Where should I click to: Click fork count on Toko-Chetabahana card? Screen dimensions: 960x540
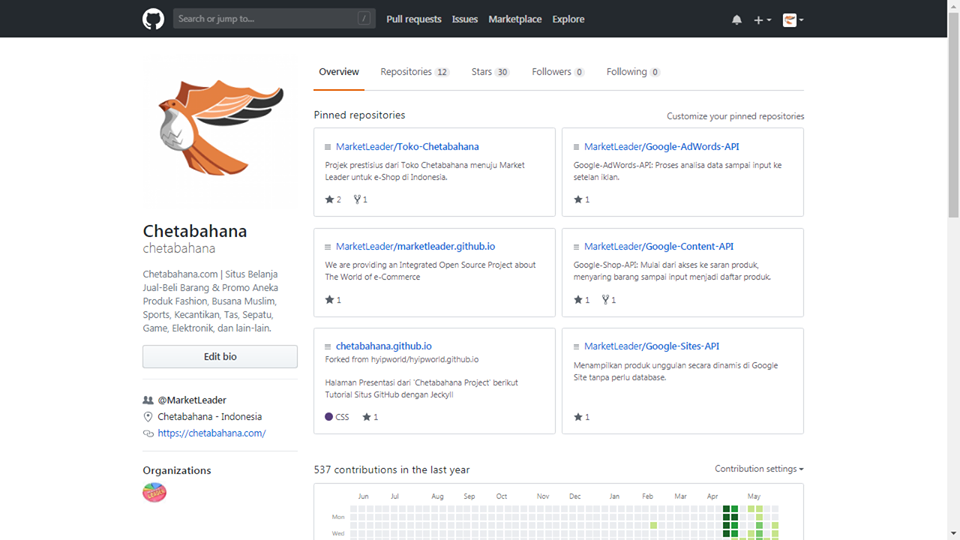[361, 200]
